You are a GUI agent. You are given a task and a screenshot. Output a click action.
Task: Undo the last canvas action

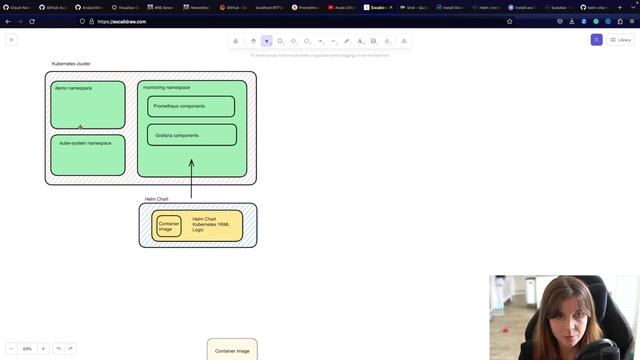click(x=59, y=349)
